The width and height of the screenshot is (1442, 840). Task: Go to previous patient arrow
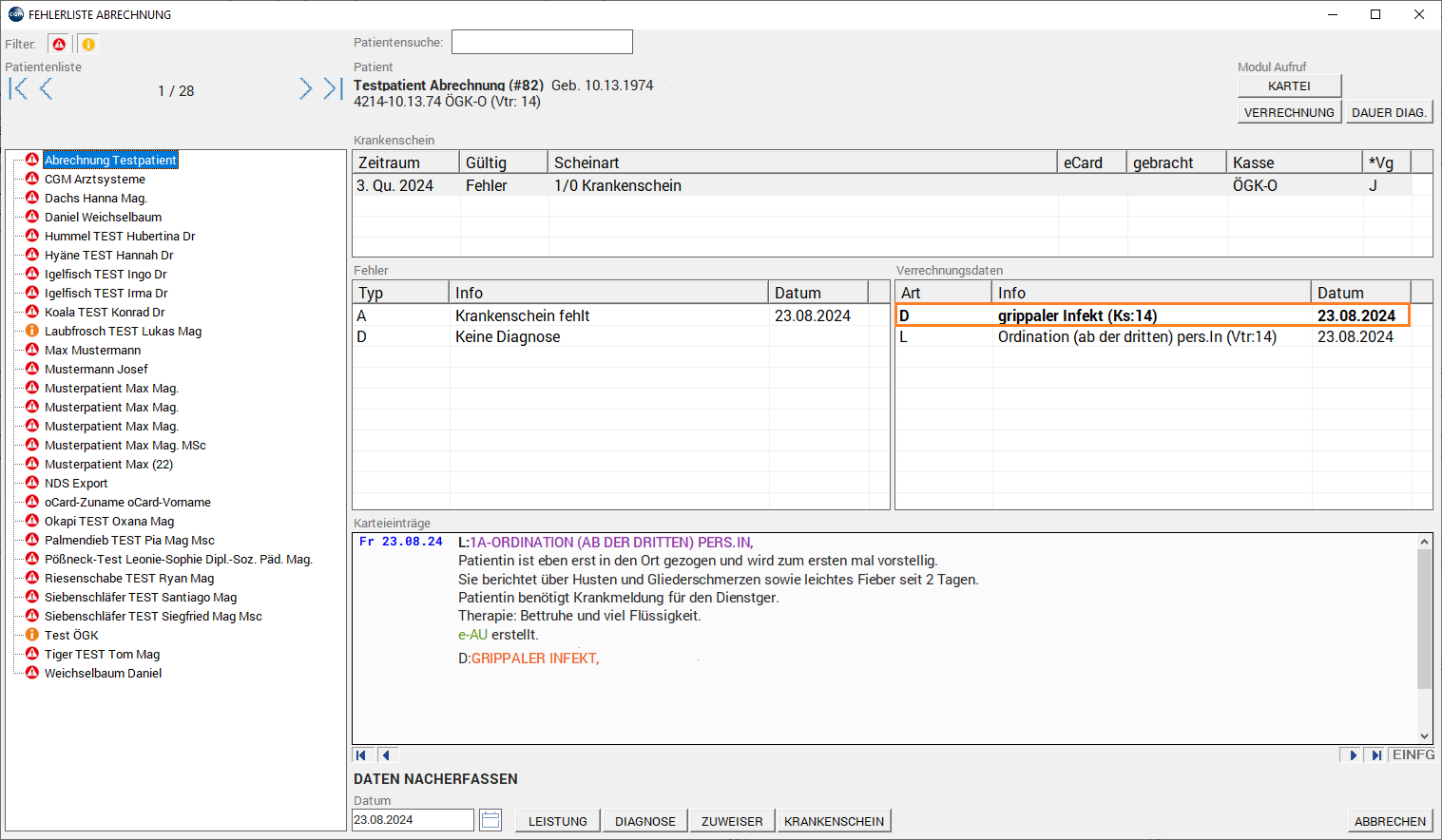coord(46,89)
